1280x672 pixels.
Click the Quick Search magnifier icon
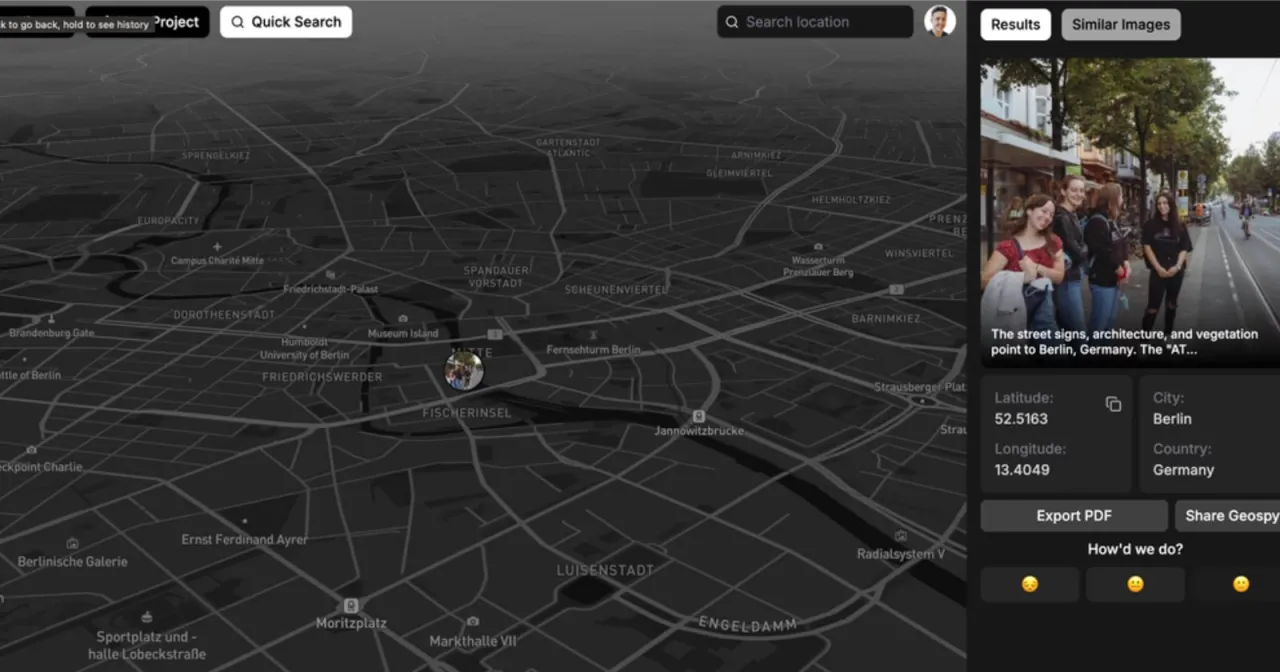237,21
